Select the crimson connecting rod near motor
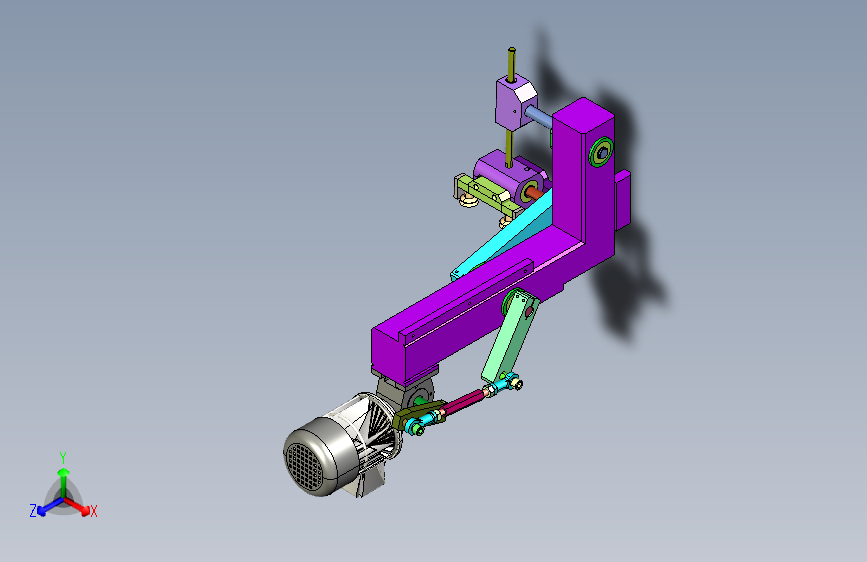Viewport: 867px width, 562px height. click(x=463, y=403)
